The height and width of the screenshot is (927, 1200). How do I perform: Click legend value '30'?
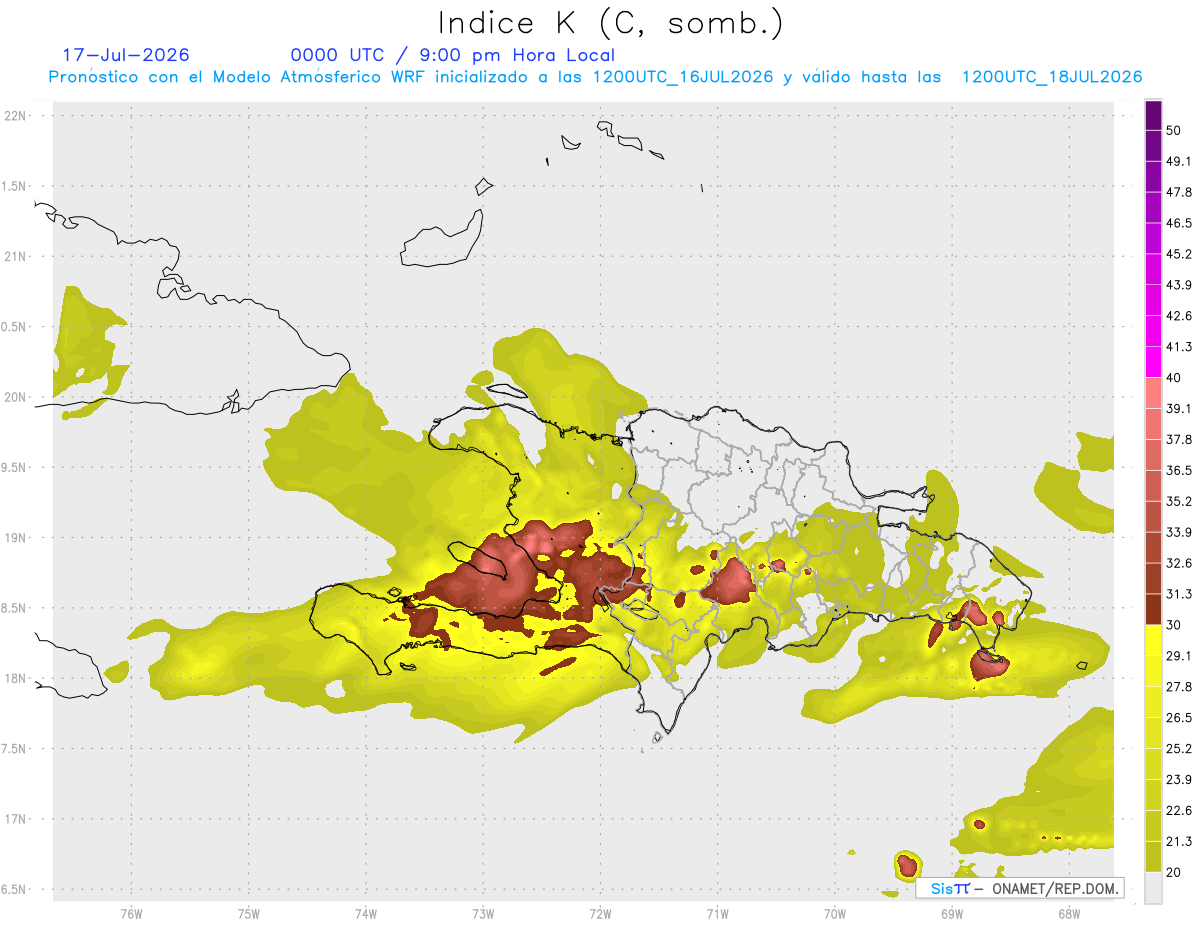tap(1174, 625)
